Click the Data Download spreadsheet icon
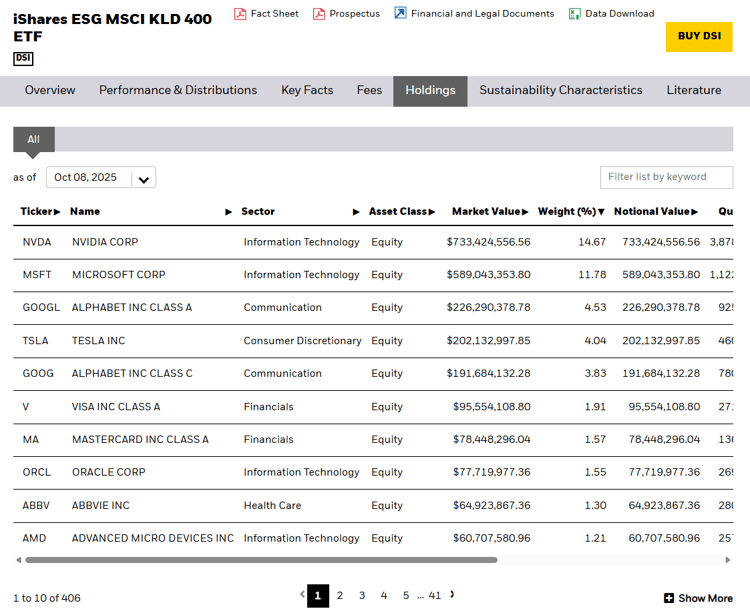The height and width of the screenshot is (609, 750). (x=574, y=13)
